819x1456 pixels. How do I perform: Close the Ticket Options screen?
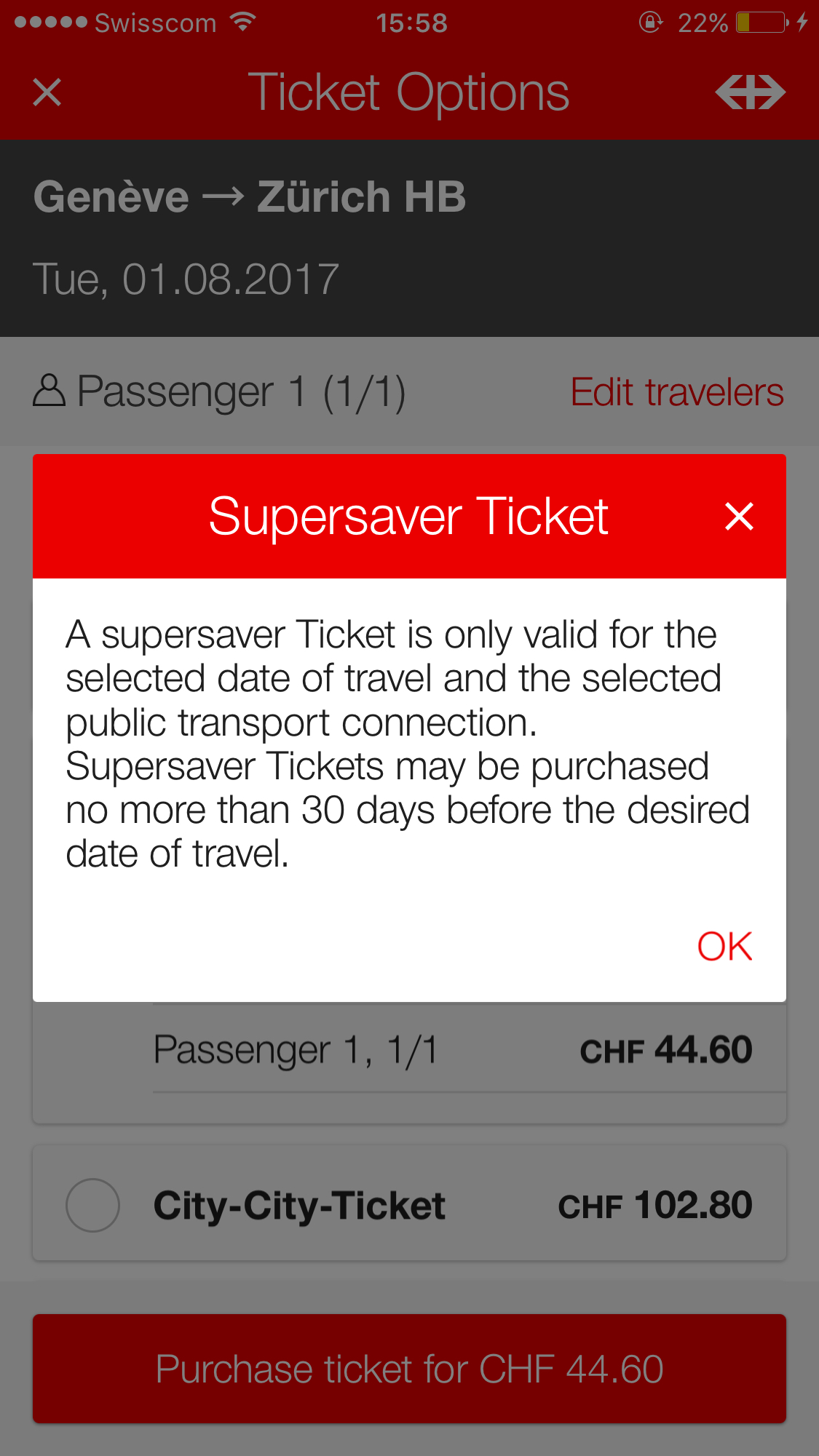click(x=47, y=92)
